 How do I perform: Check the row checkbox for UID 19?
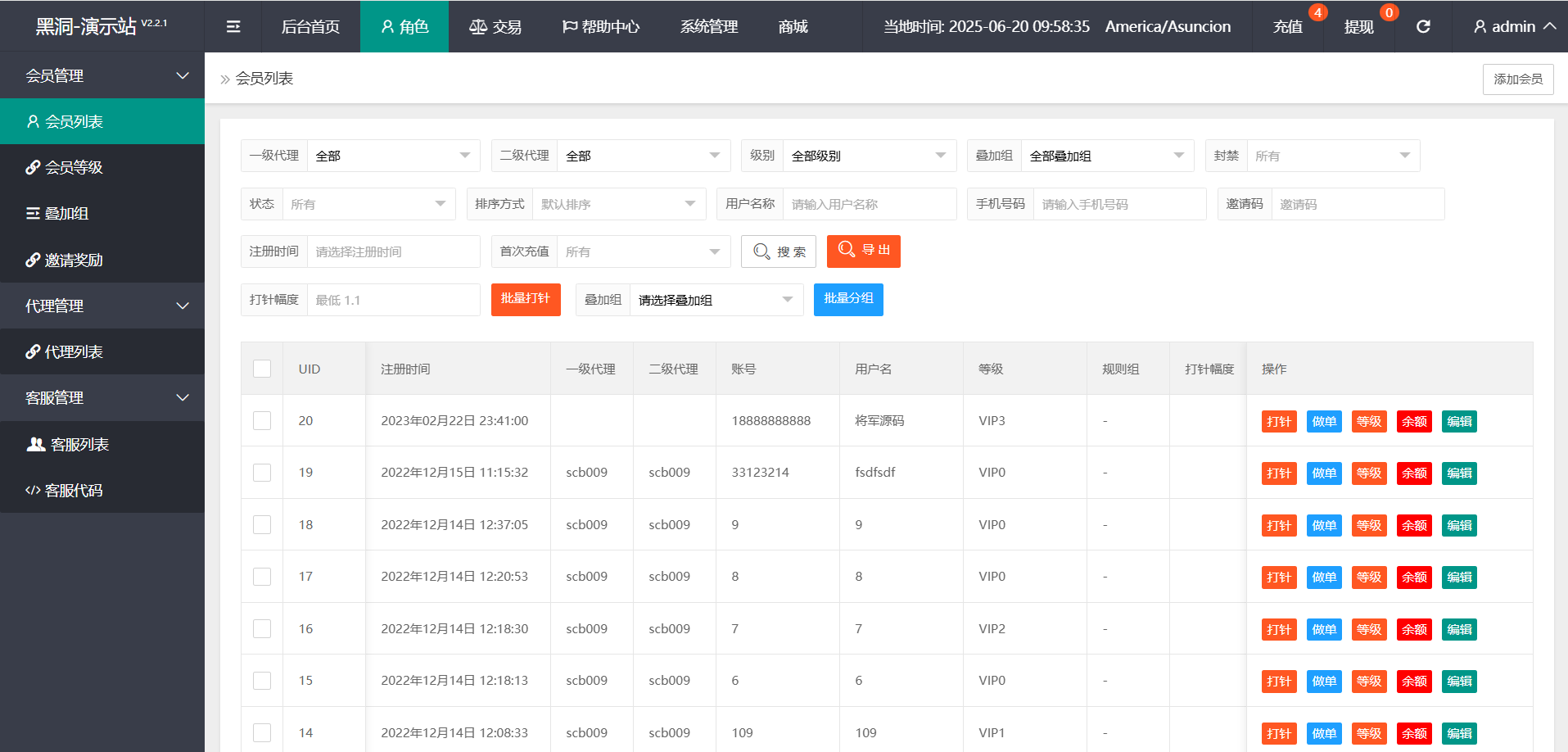point(262,473)
